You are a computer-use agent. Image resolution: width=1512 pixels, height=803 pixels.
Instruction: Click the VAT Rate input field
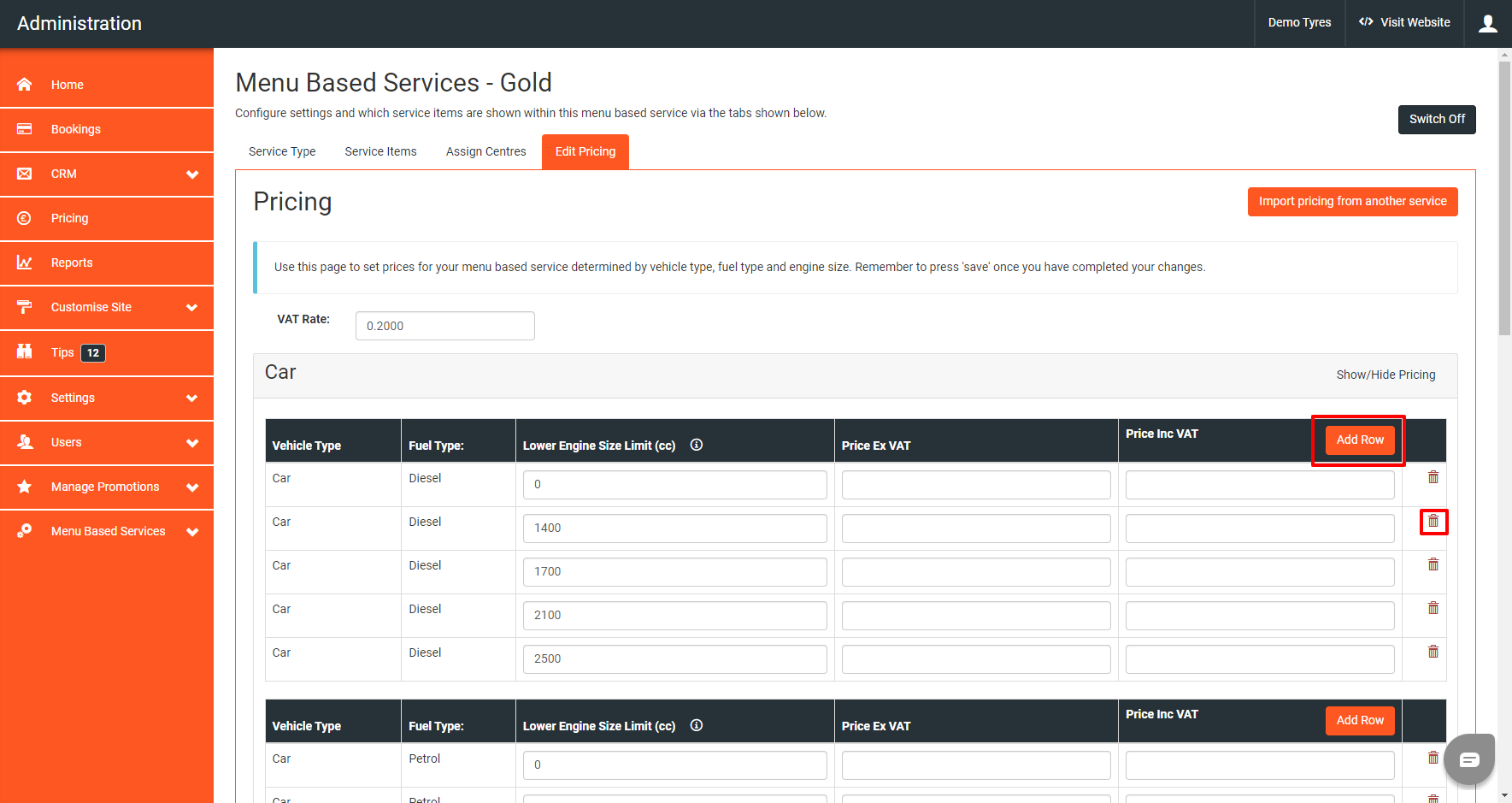click(x=445, y=326)
